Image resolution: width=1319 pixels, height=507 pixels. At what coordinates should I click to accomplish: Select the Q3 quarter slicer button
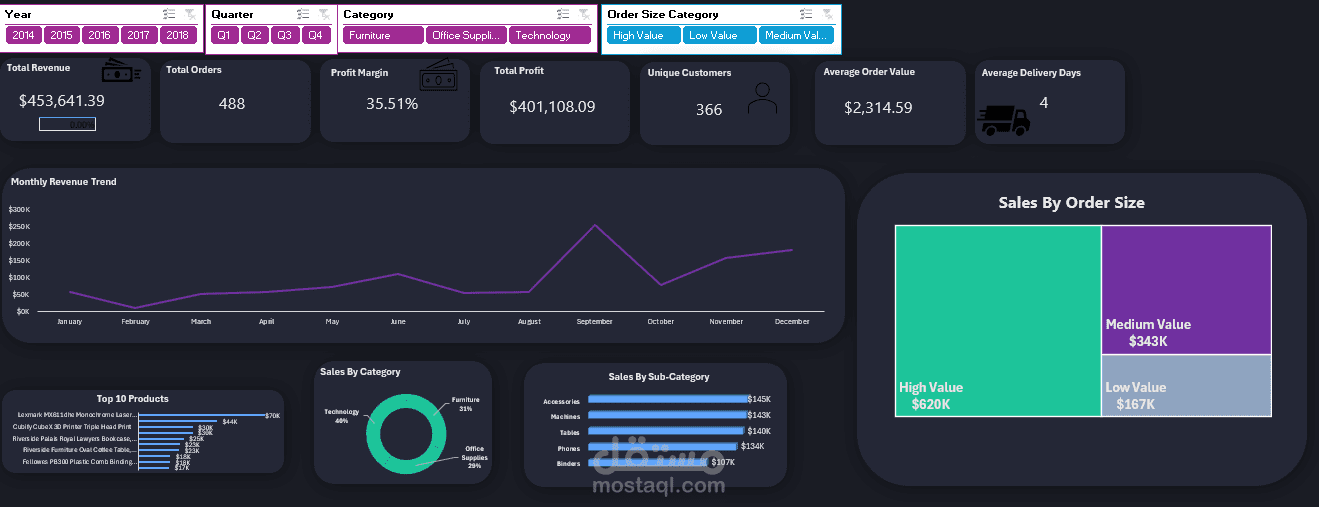pos(285,35)
